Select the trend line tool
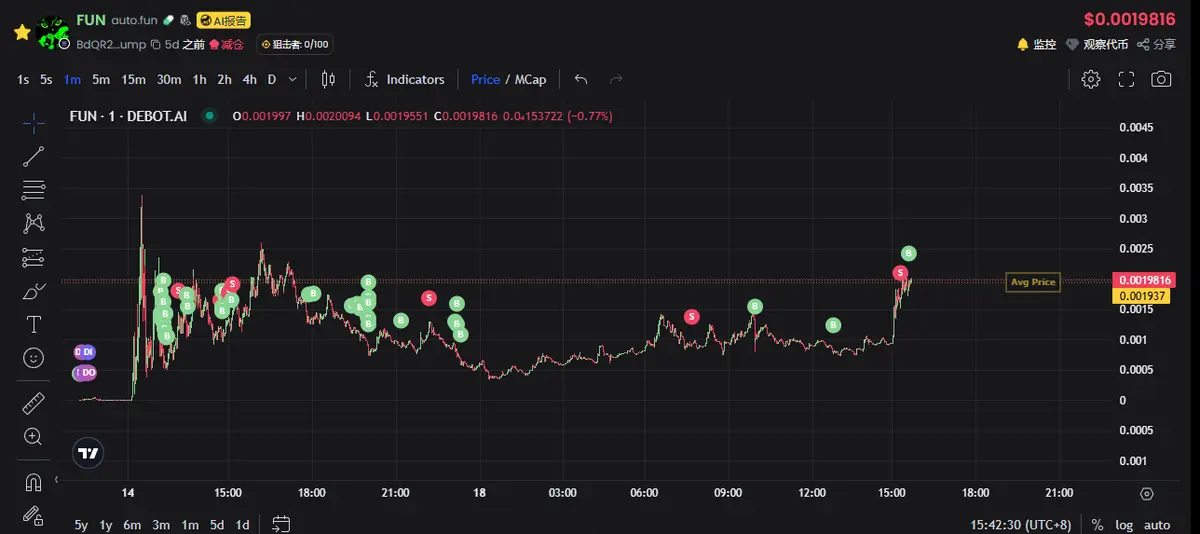The image size is (1200, 534). (x=33, y=156)
